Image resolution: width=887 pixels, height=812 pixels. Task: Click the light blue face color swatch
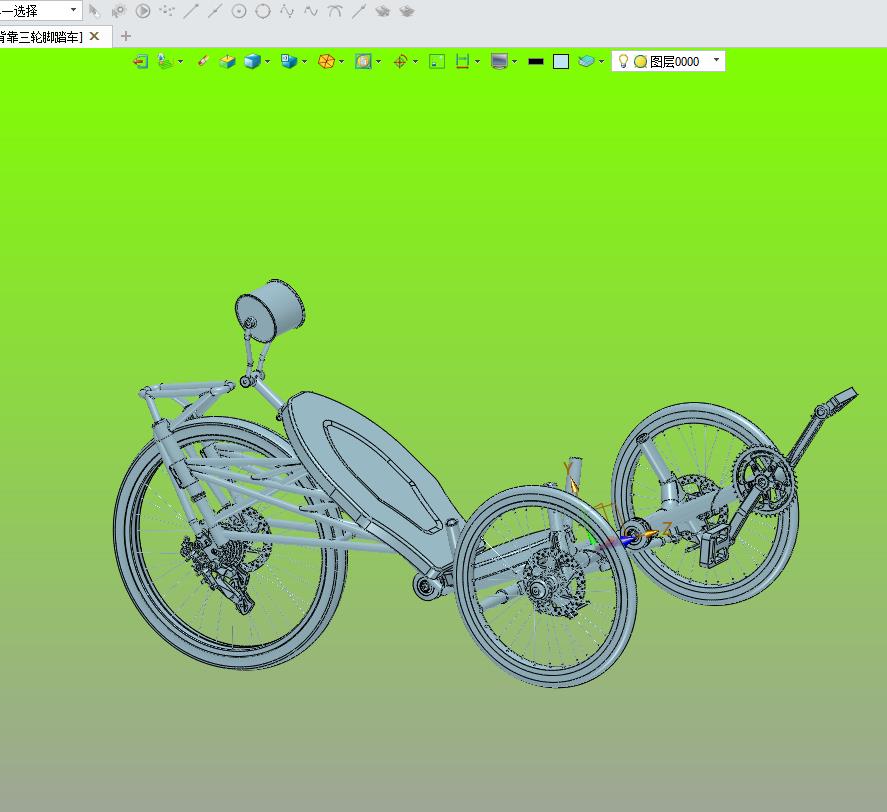[561, 61]
